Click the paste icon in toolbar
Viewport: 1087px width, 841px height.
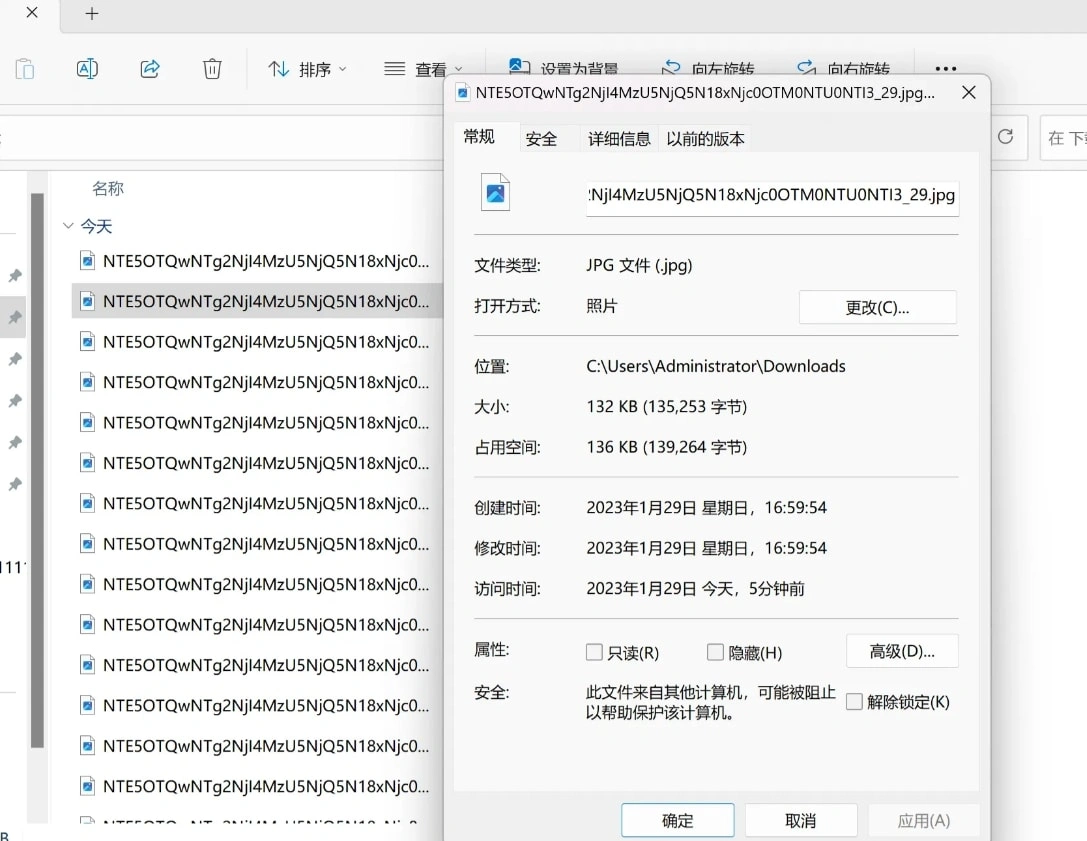click(24, 69)
